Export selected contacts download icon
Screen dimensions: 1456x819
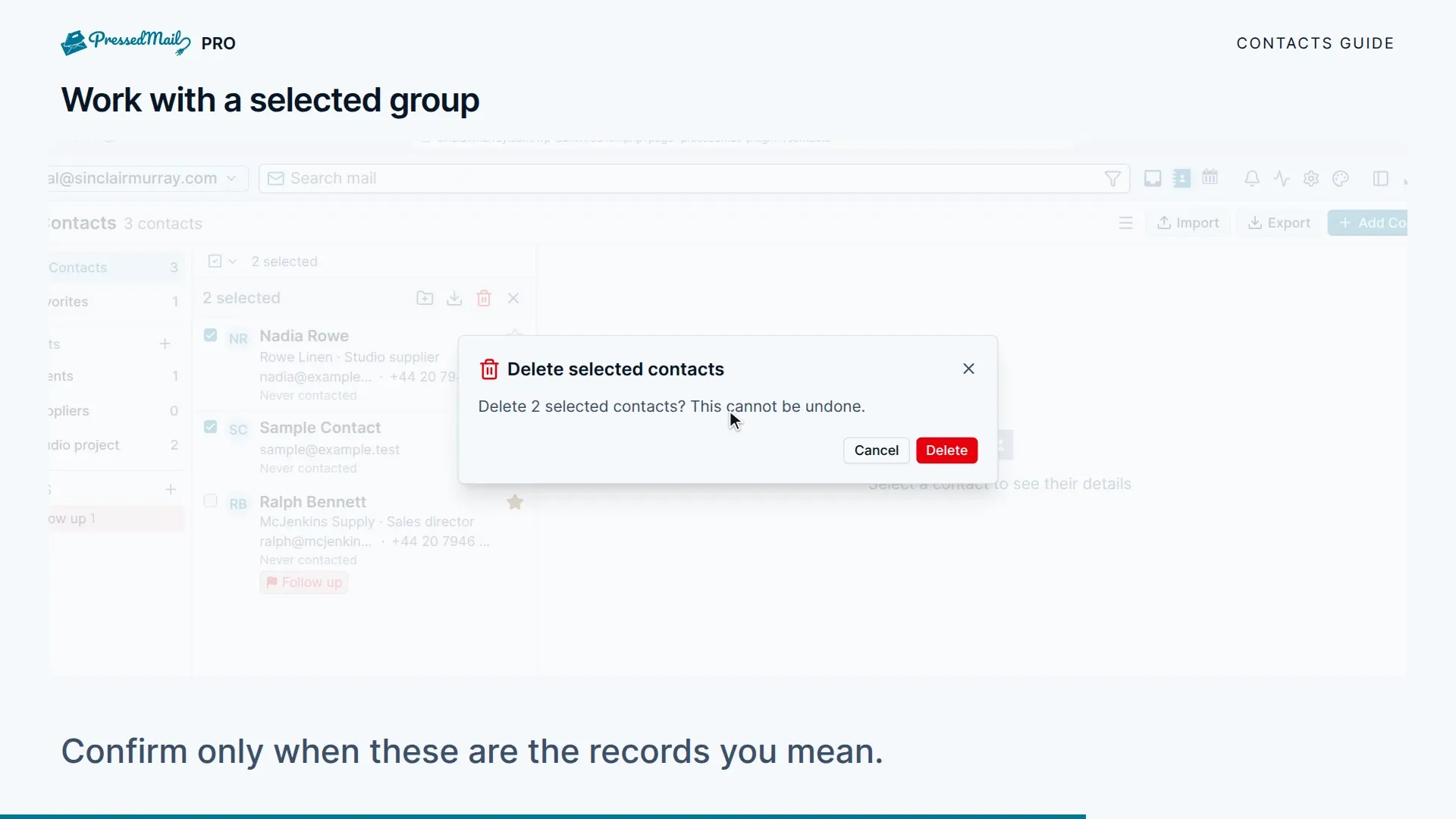tap(454, 298)
